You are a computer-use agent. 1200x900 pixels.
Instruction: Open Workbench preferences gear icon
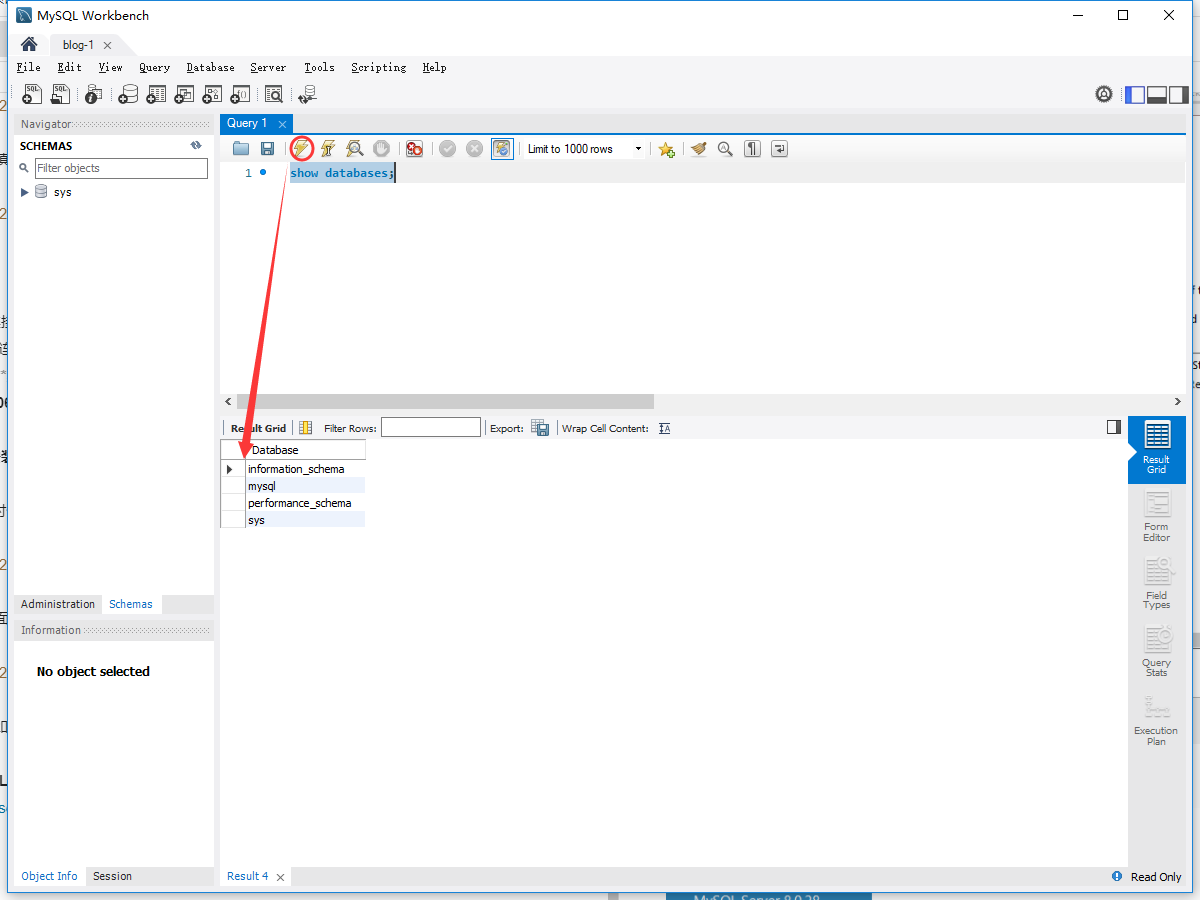click(x=1104, y=94)
